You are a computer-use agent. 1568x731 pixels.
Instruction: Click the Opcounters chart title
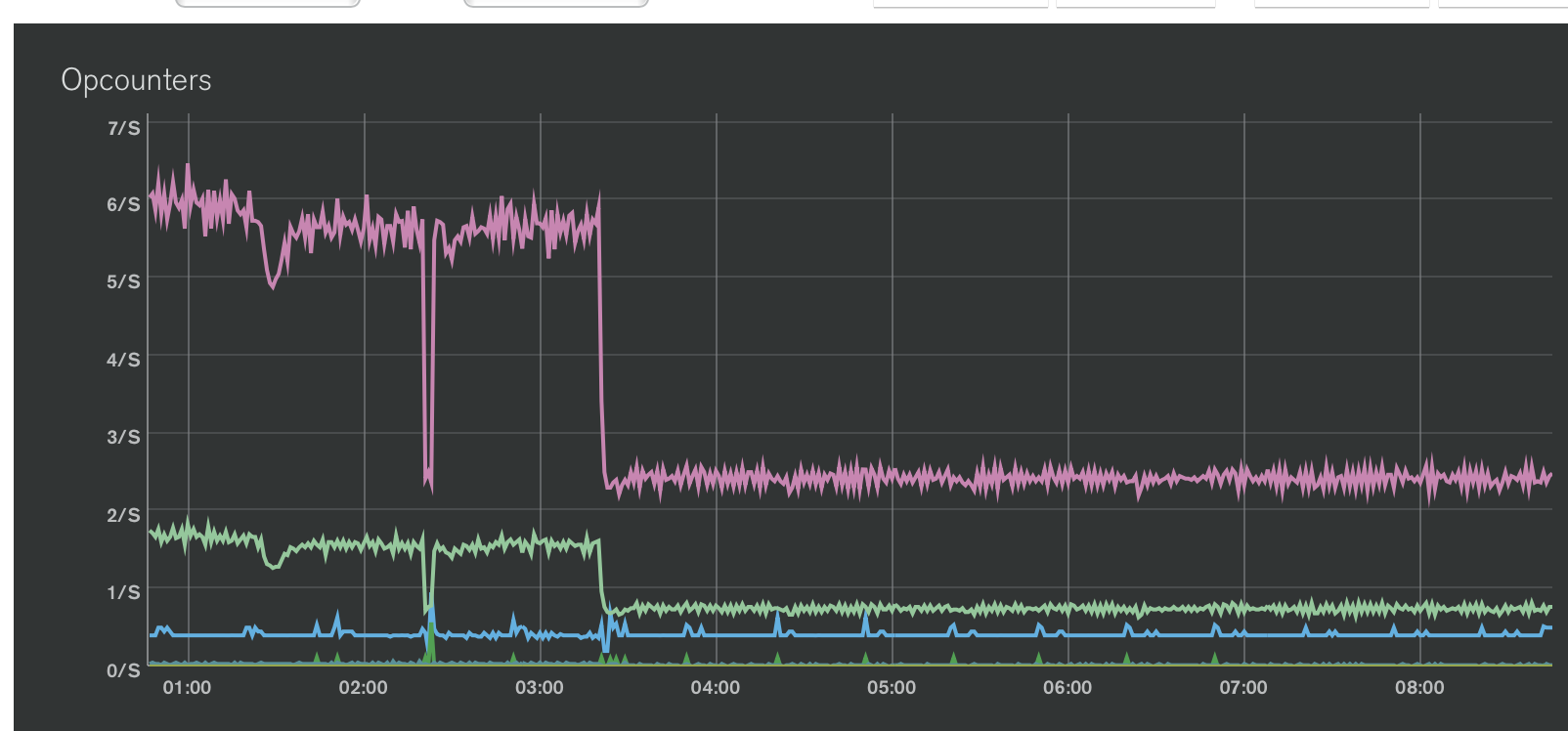(x=136, y=80)
